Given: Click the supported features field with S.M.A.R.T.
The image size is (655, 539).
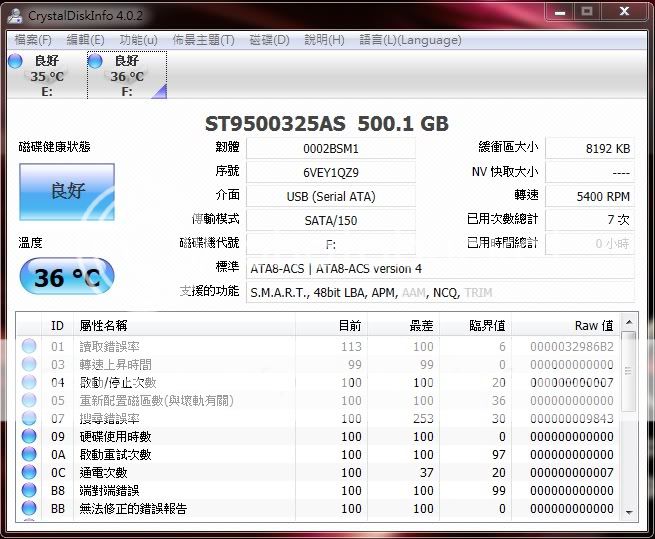Looking at the screenshot, I should click(440, 292).
